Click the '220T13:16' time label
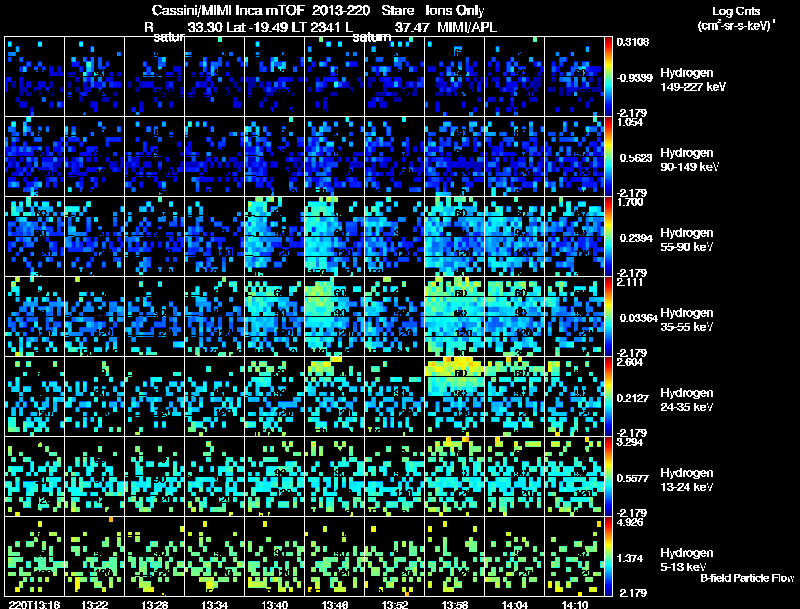800x609 pixels. (x=35, y=605)
